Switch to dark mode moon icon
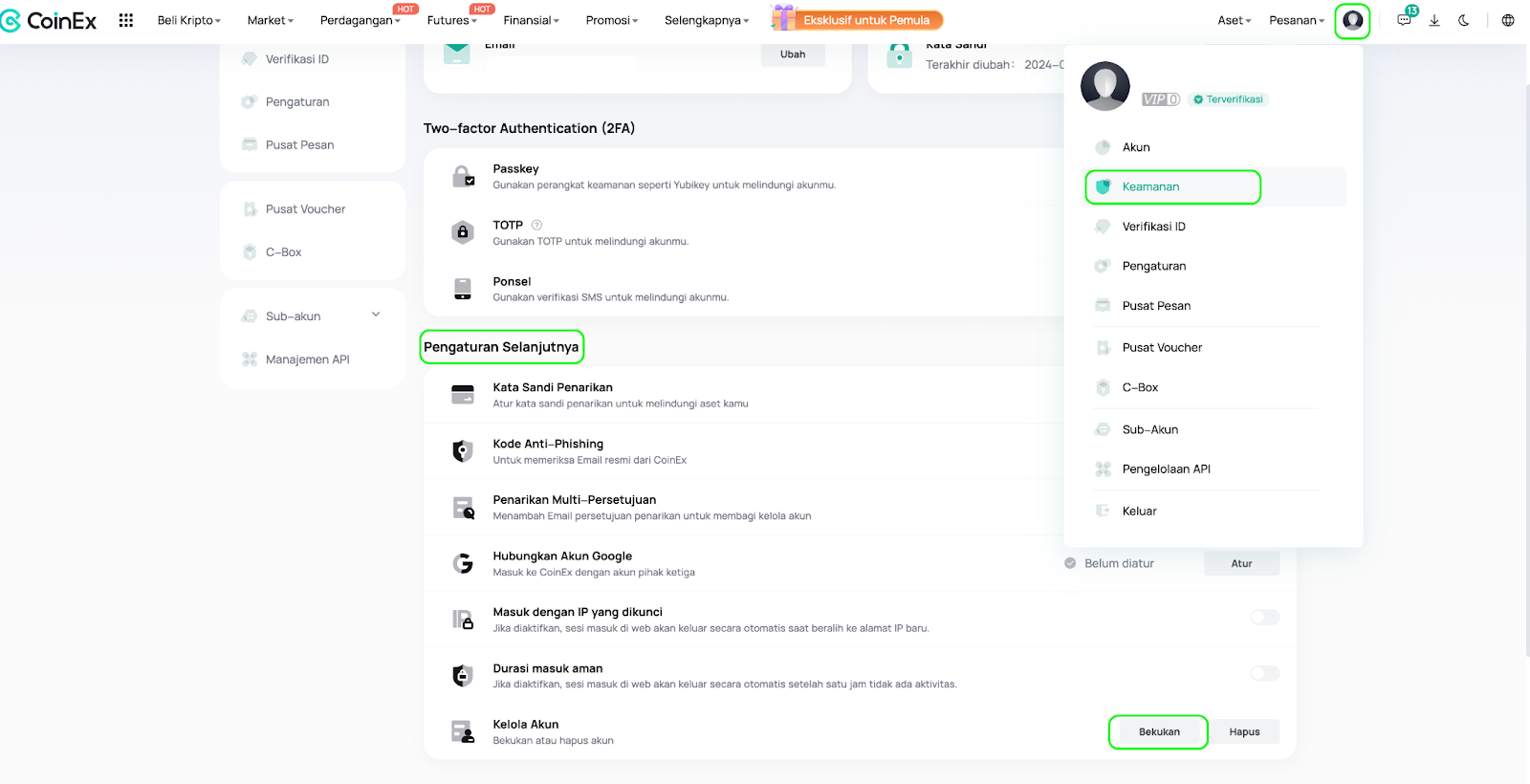The image size is (1530, 784). tap(1464, 20)
